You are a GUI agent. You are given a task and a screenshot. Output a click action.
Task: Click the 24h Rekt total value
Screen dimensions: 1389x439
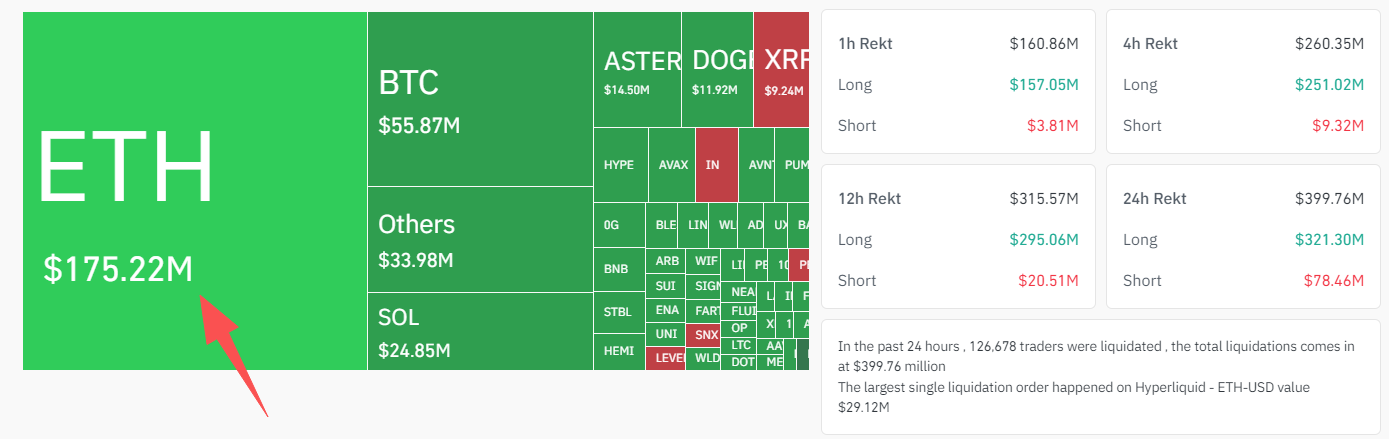1329,199
